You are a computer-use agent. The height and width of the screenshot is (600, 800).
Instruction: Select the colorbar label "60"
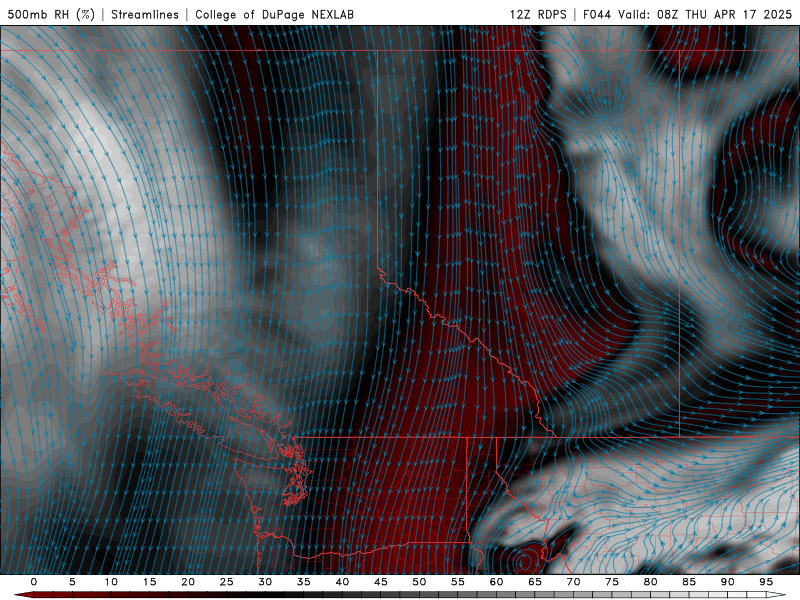[496, 582]
